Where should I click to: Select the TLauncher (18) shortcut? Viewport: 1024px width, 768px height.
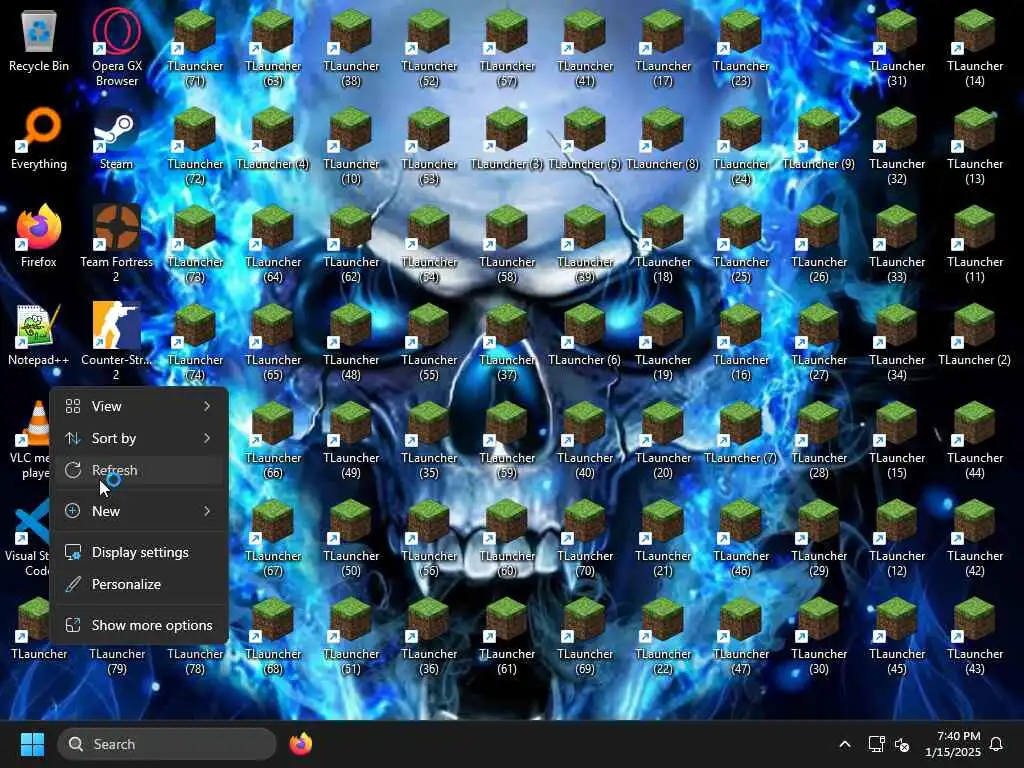click(x=663, y=244)
